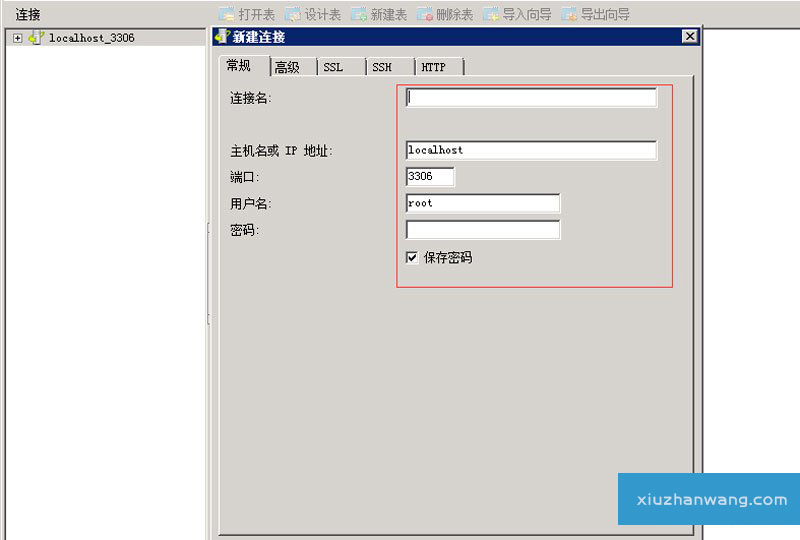Click the 端口 field showing 3306

(x=430, y=177)
